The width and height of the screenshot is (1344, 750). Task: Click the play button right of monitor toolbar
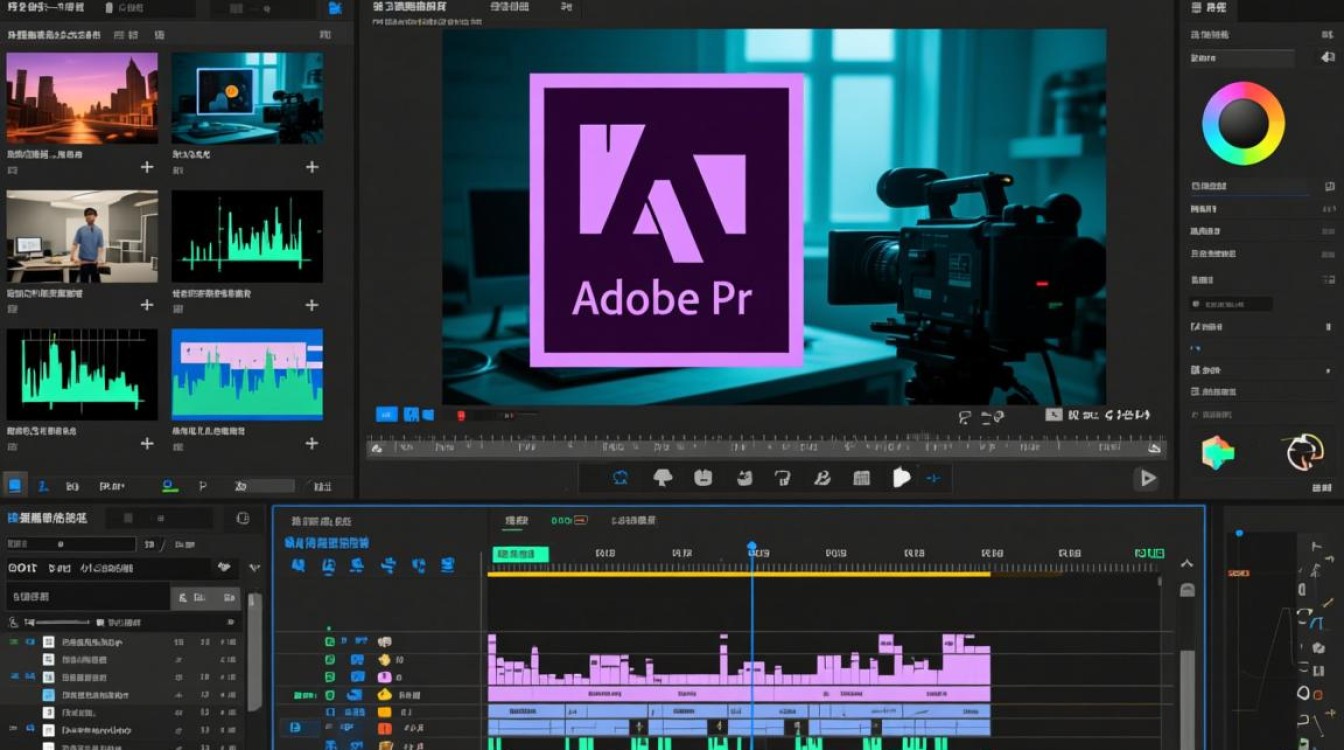point(1147,479)
